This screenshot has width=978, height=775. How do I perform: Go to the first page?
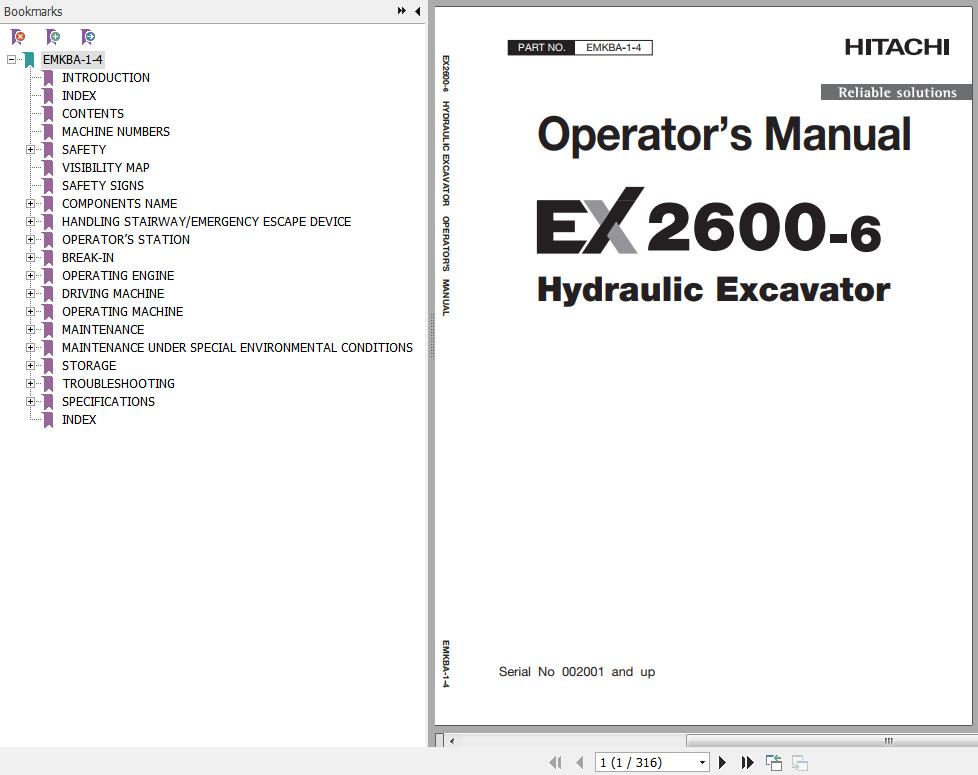(555, 763)
